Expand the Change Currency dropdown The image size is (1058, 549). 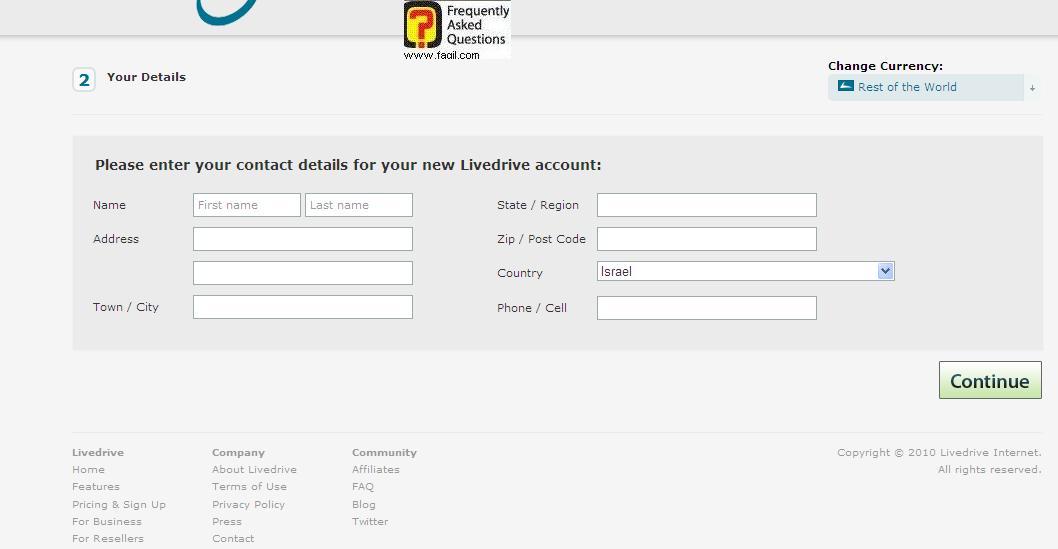click(1031, 88)
